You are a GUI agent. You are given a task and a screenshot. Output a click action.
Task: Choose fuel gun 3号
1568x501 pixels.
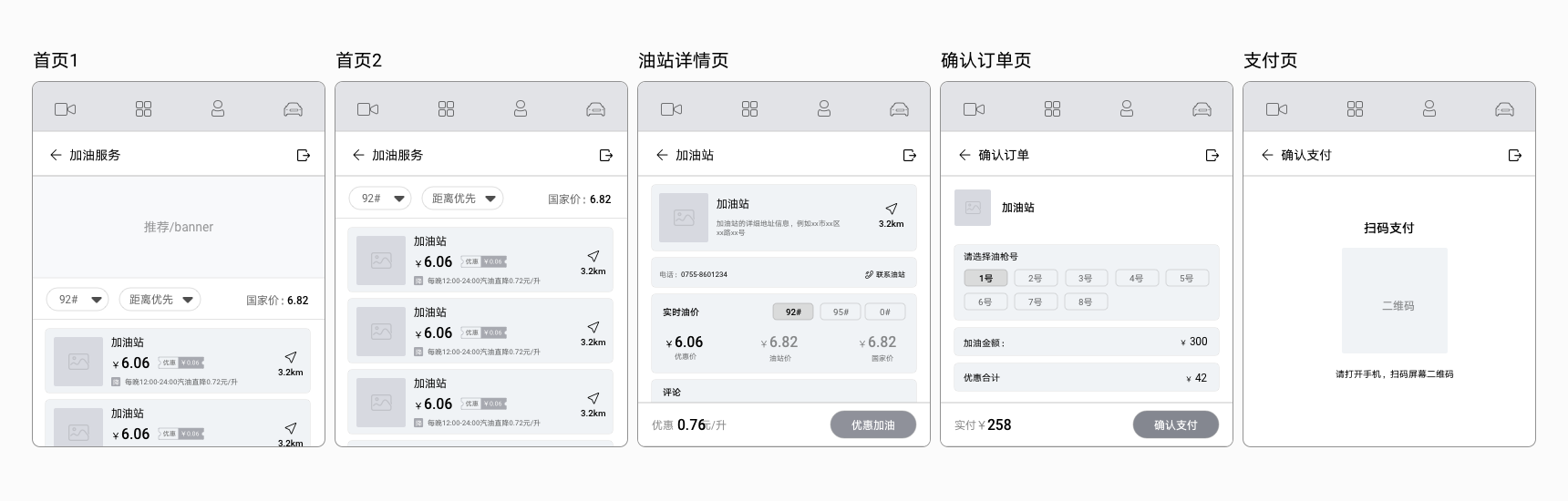tap(1086, 278)
